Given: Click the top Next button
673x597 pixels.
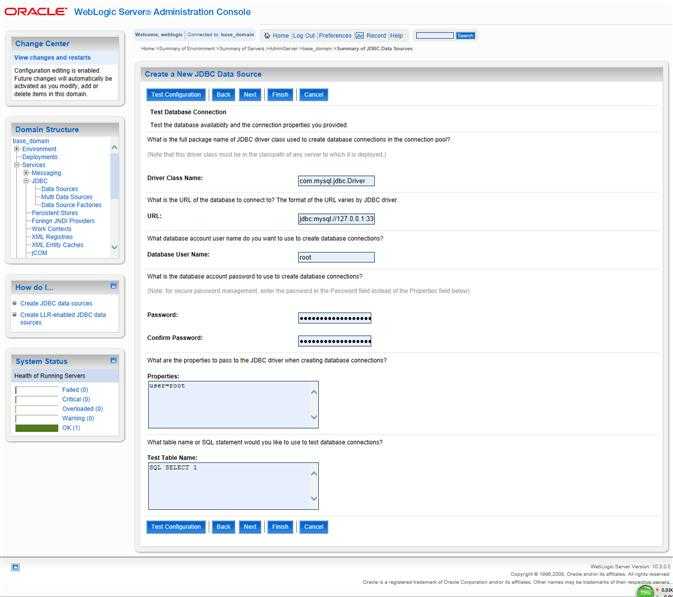Looking at the screenshot, I should point(250,95).
